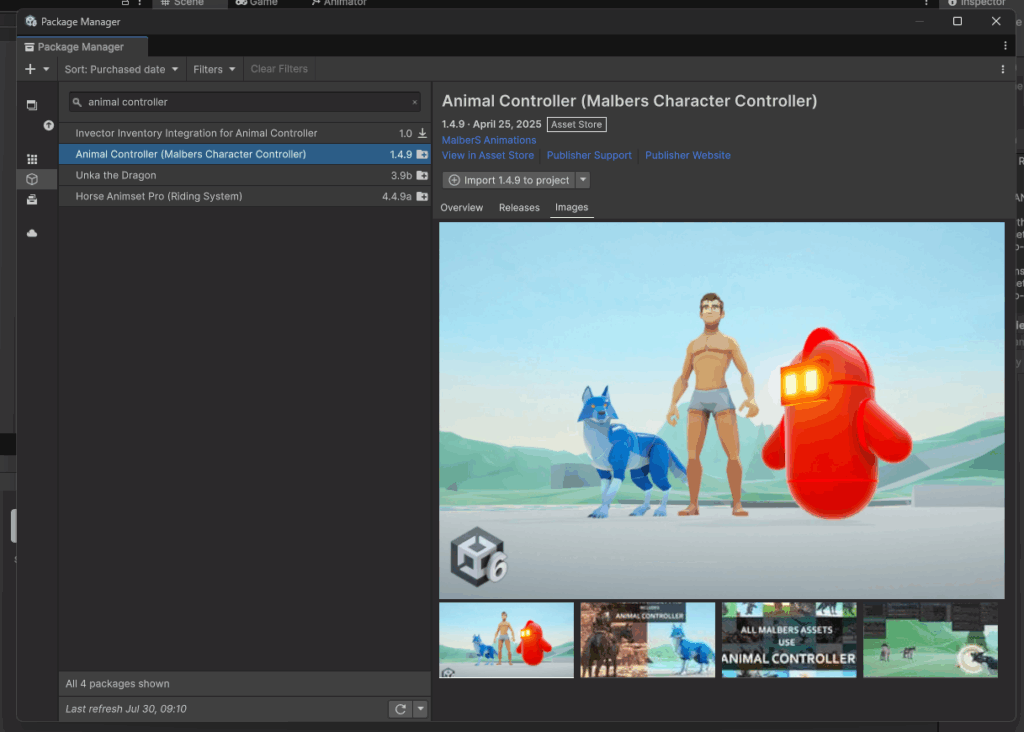Click the Package Manager window tab

click(x=82, y=47)
